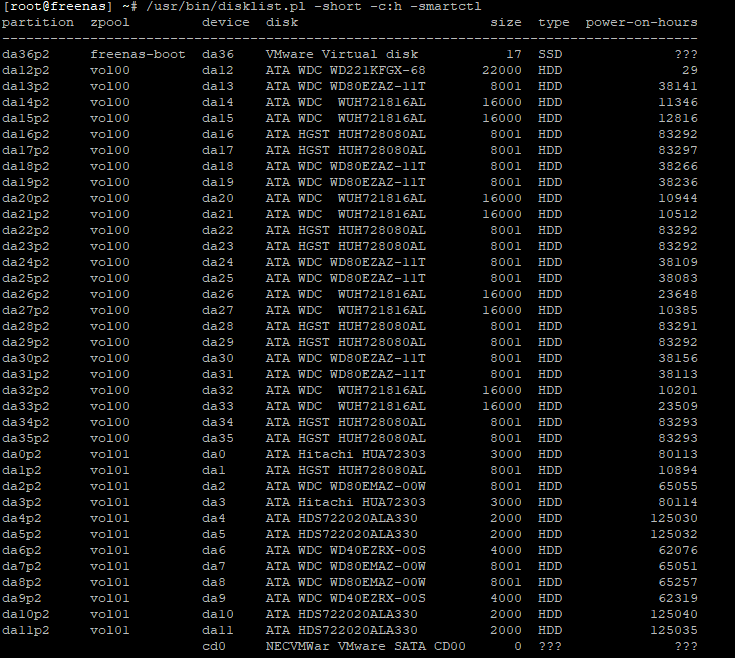Select power-on-hours value 23648
This screenshot has width=735, height=658.
678,294
